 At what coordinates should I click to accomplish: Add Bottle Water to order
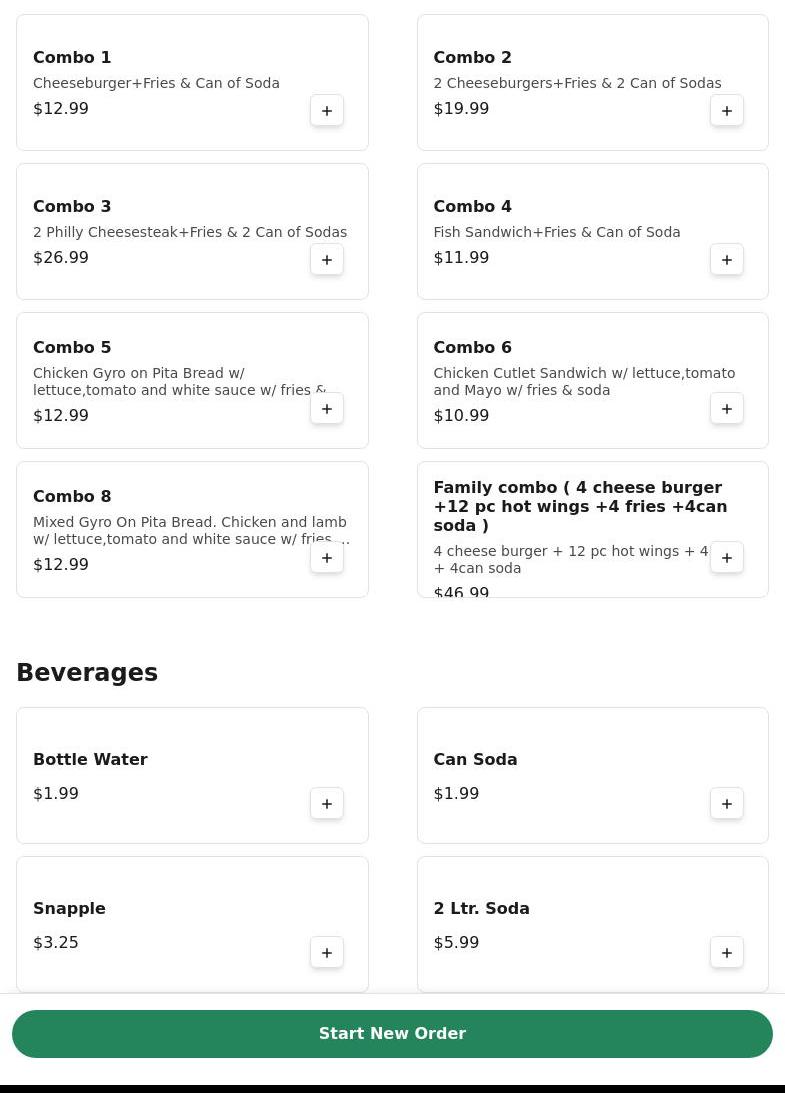(327, 804)
